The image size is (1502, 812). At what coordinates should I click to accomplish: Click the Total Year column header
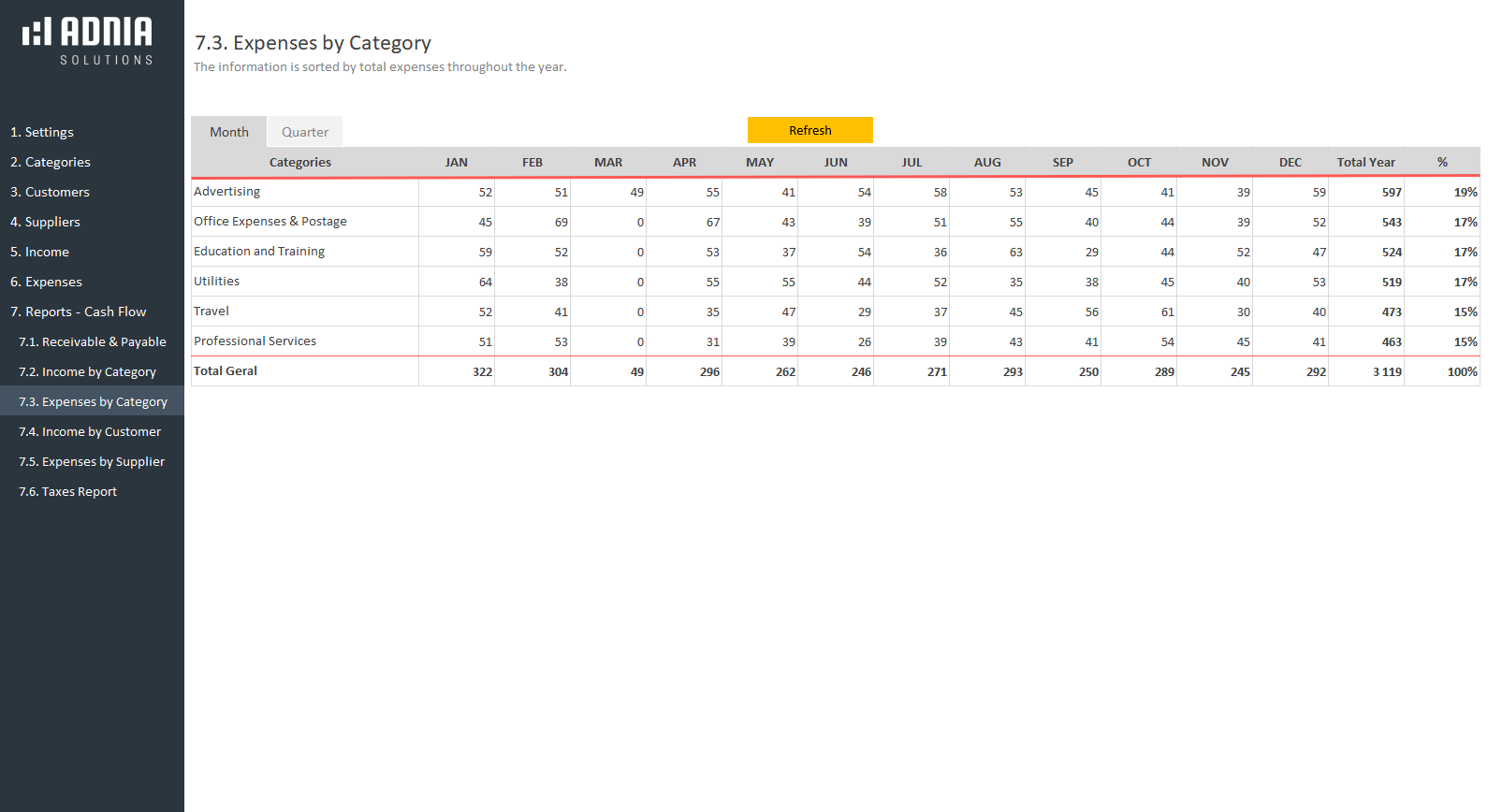tap(1365, 162)
